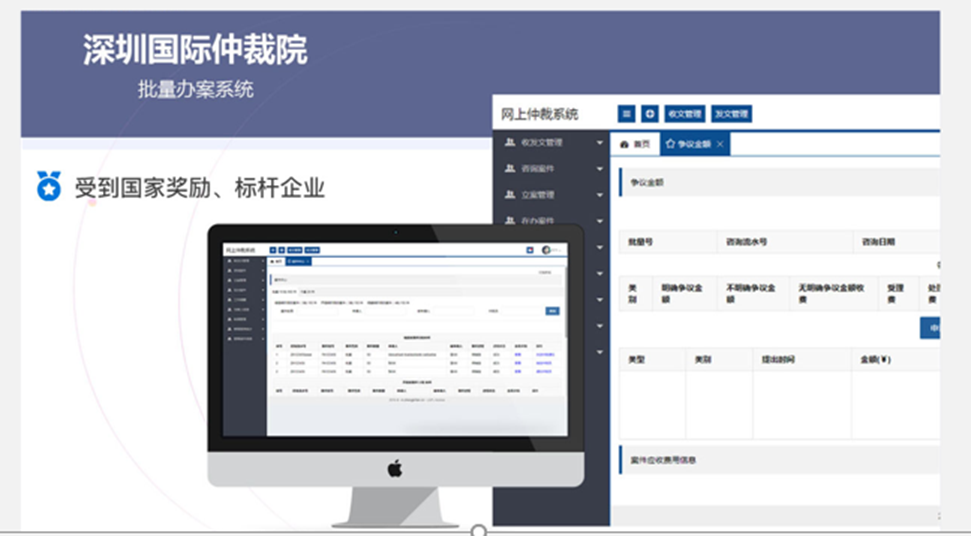This screenshot has height=536, width=971.
Task: Click the 咨询日期 column header
Action: pos(879,242)
